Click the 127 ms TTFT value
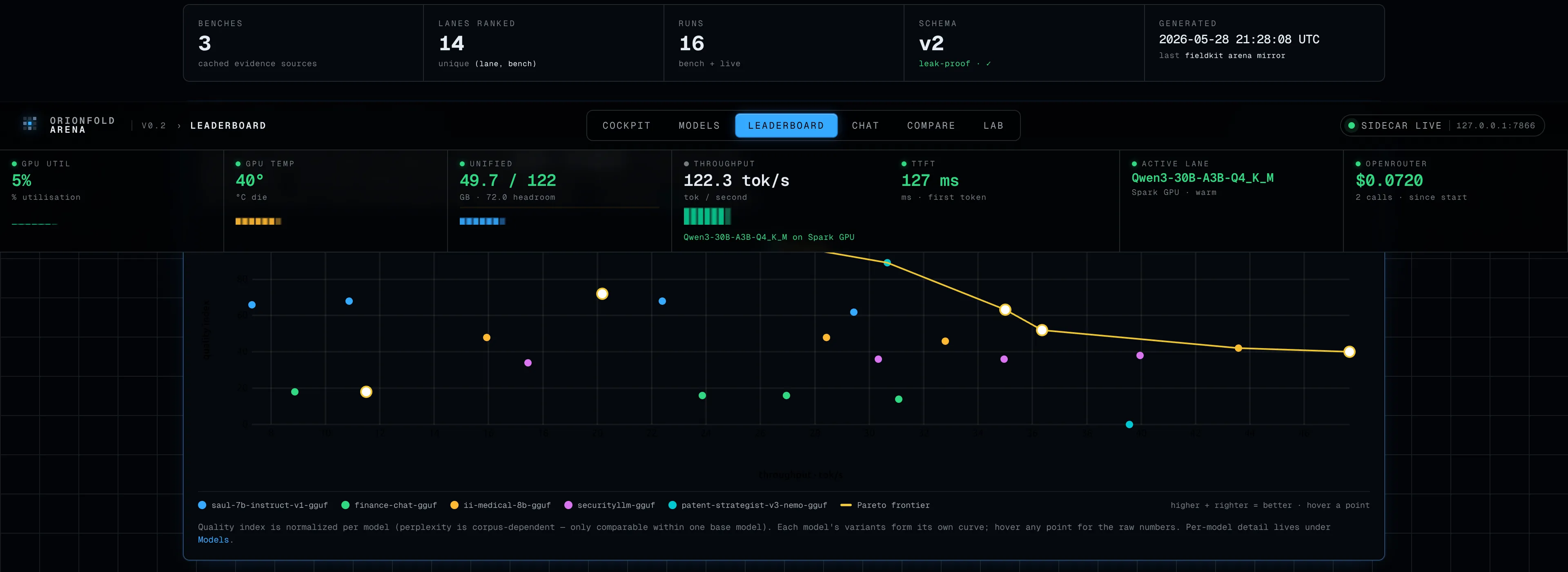Image resolution: width=1568 pixels, height=572 pixels. [929, 181]
